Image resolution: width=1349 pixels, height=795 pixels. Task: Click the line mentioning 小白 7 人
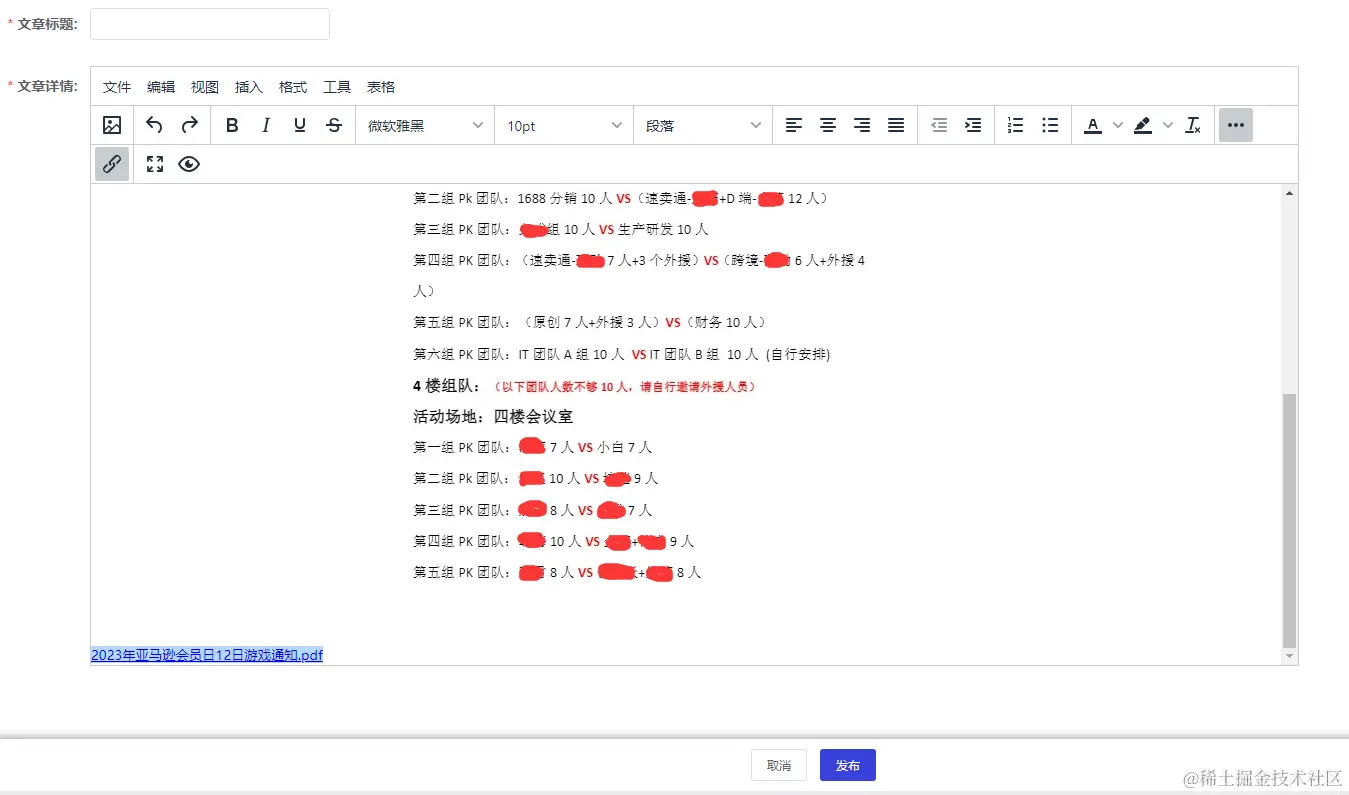533,447
